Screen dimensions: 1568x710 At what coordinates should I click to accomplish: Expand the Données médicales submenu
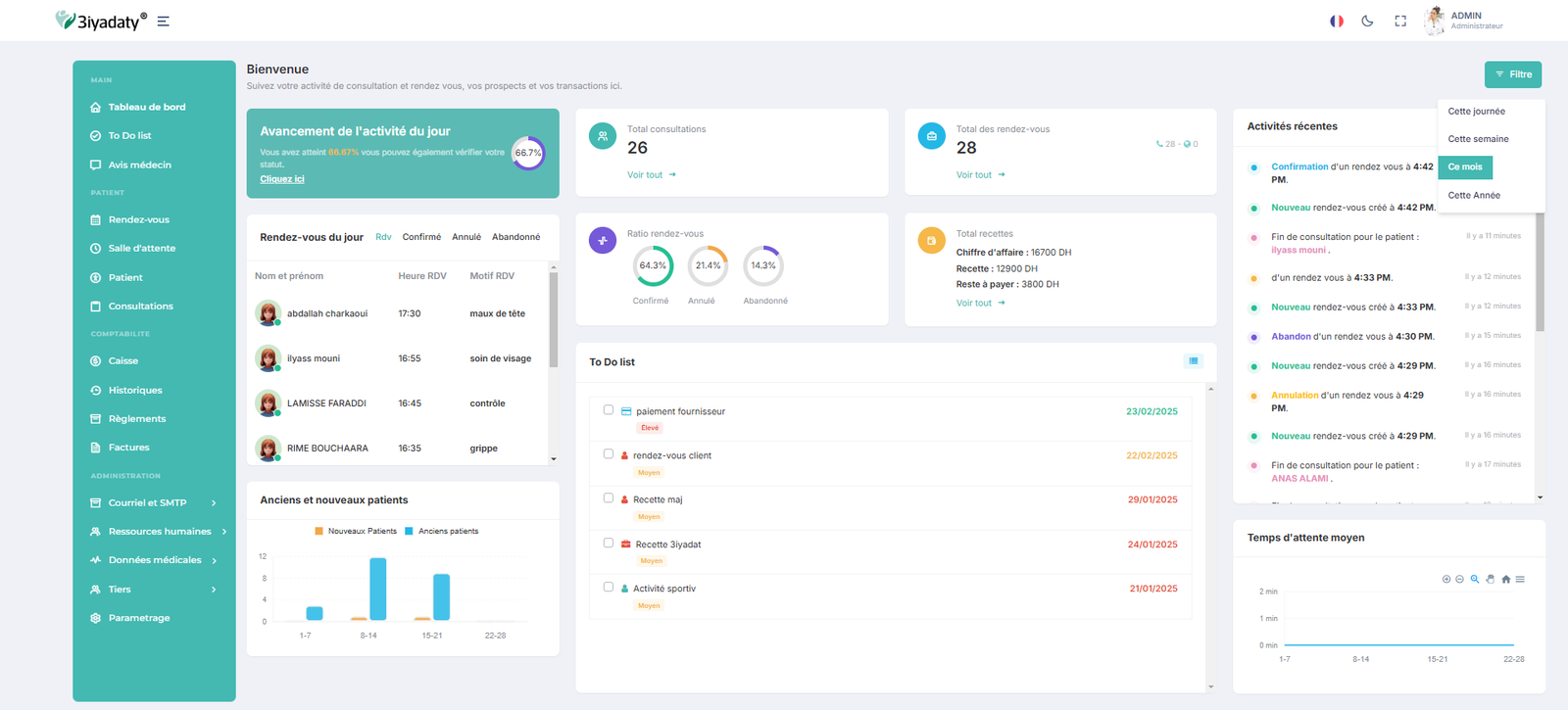154,560
